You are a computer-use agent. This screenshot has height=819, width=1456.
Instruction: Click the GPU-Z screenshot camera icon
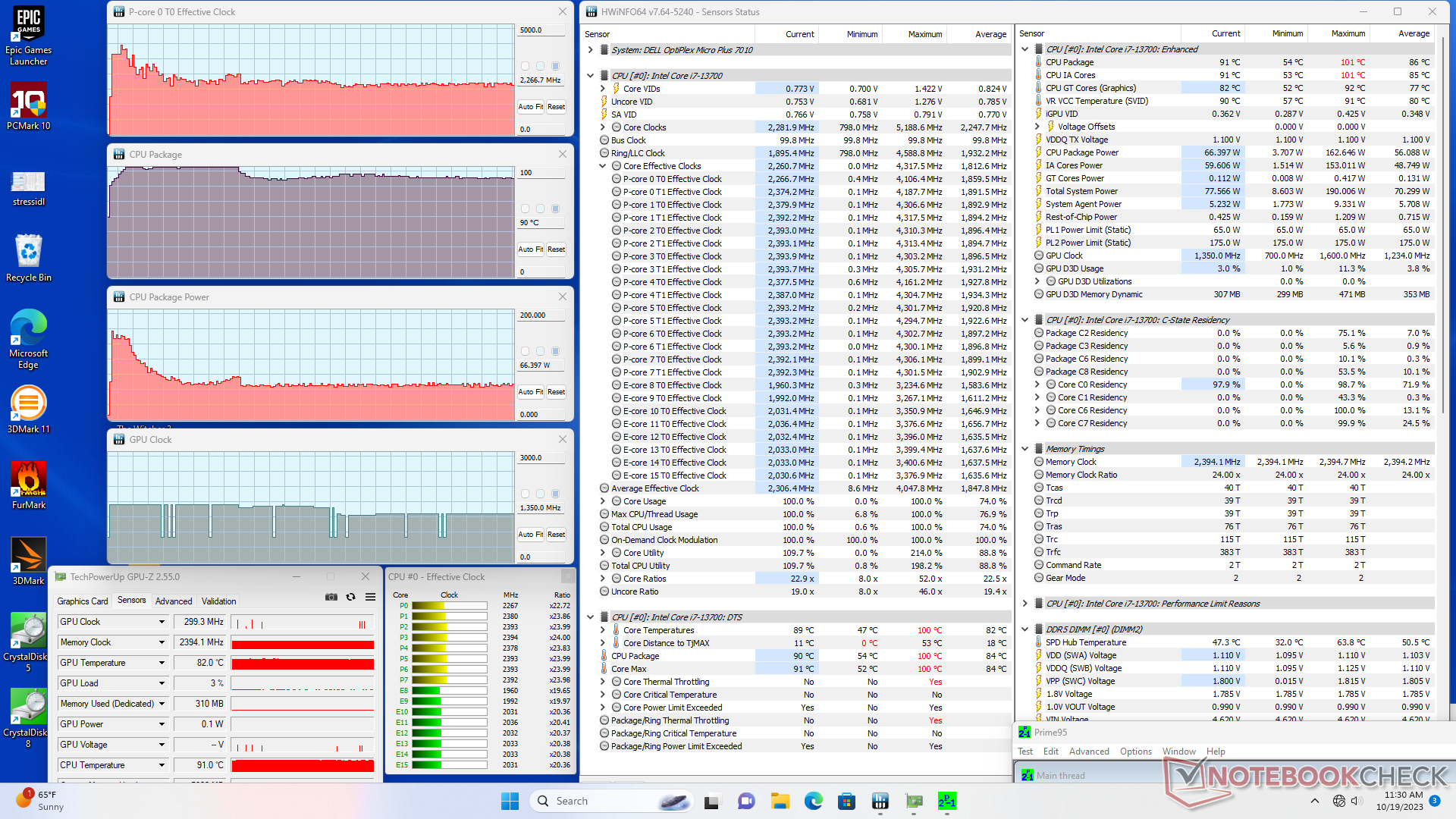point(331,597)
